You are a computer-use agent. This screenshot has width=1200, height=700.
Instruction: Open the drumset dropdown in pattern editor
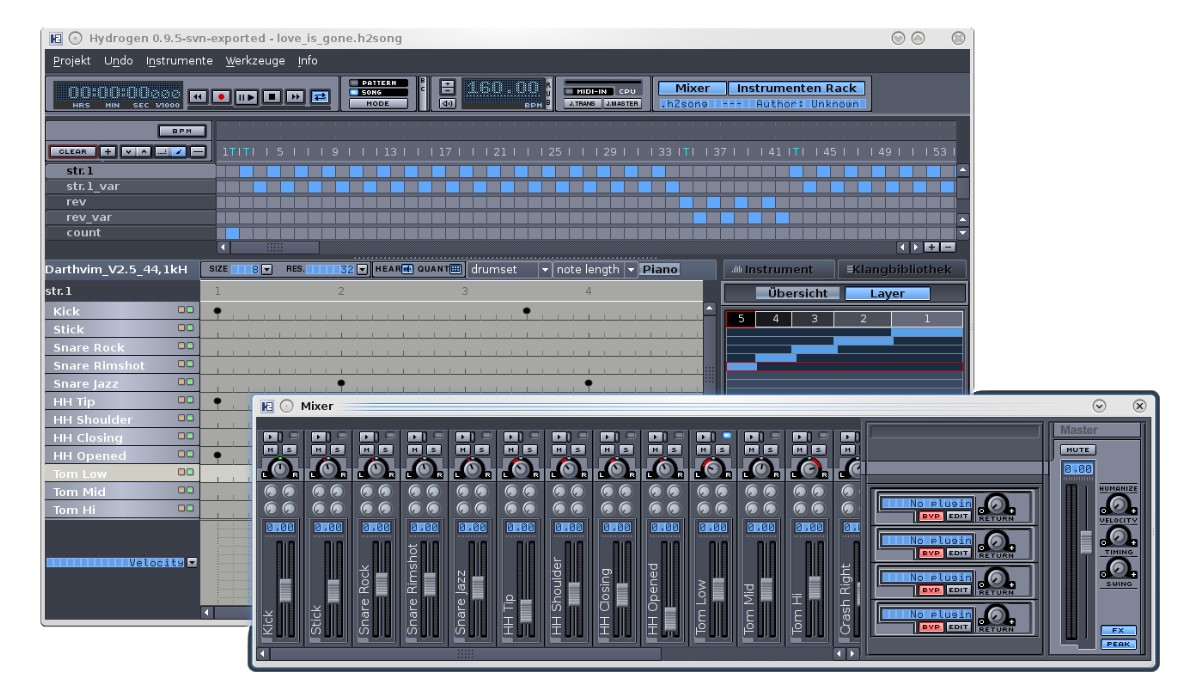coord(545,270)
